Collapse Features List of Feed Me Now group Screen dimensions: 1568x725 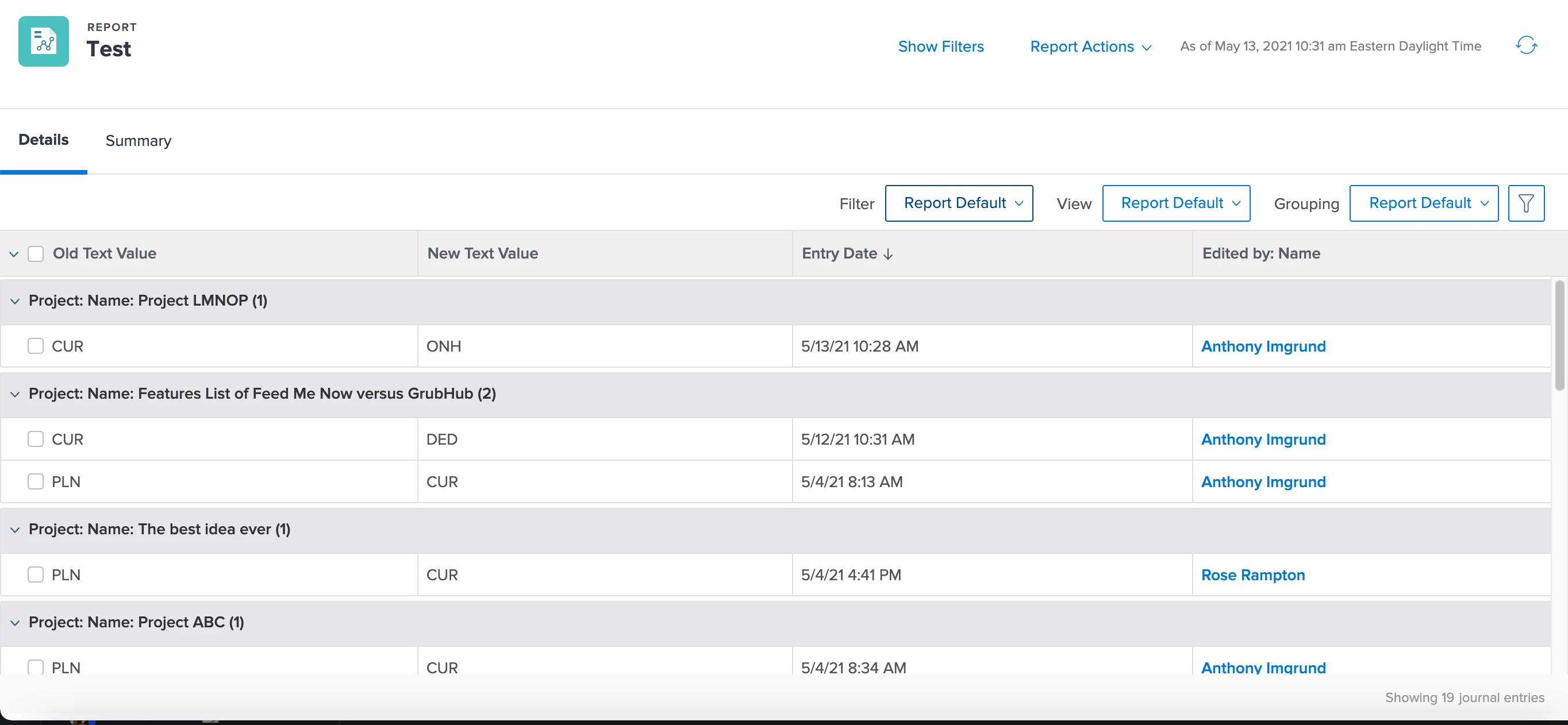(x=15, y=394)
